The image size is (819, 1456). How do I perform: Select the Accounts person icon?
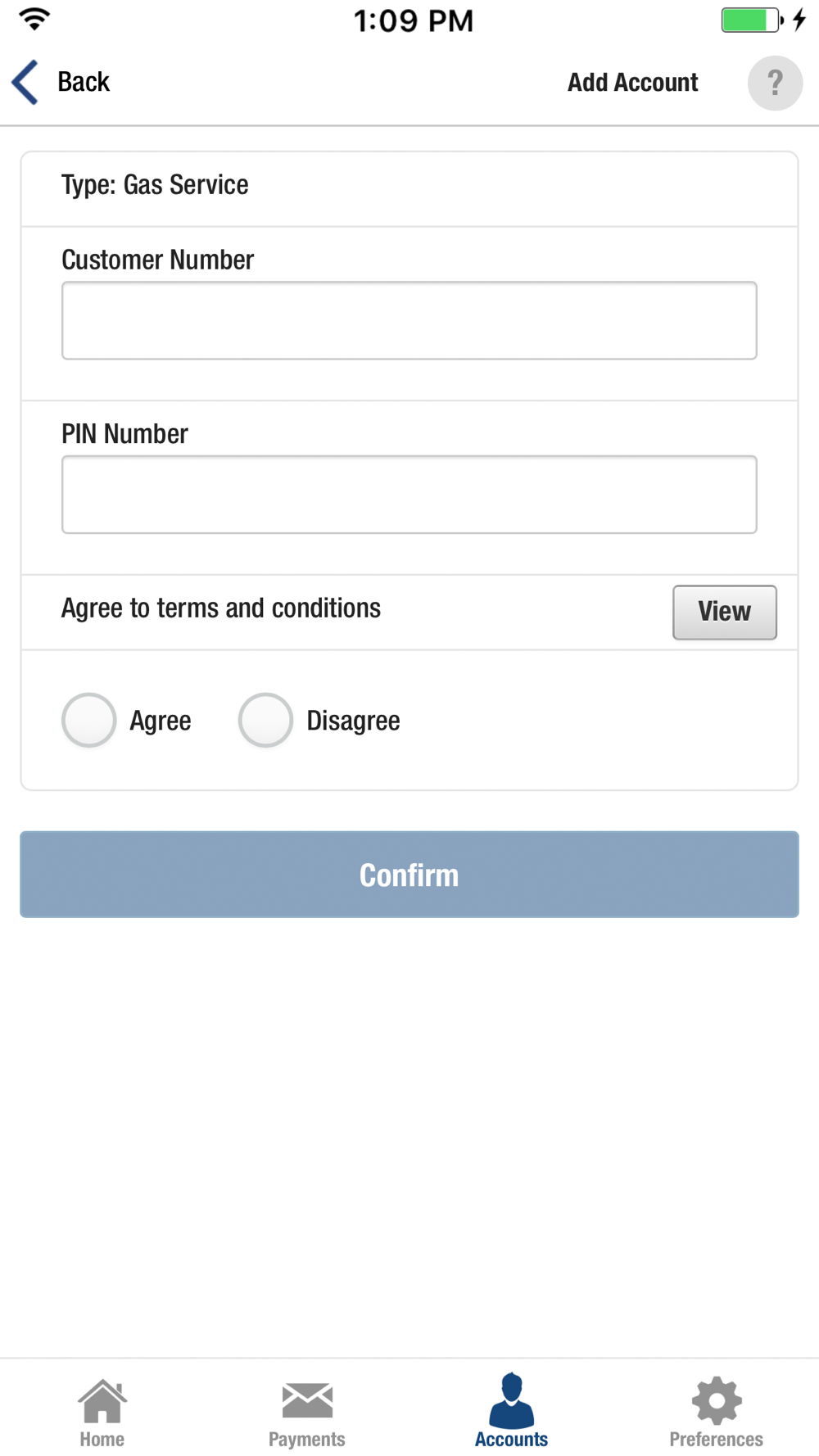click(x=512, y=1400)
